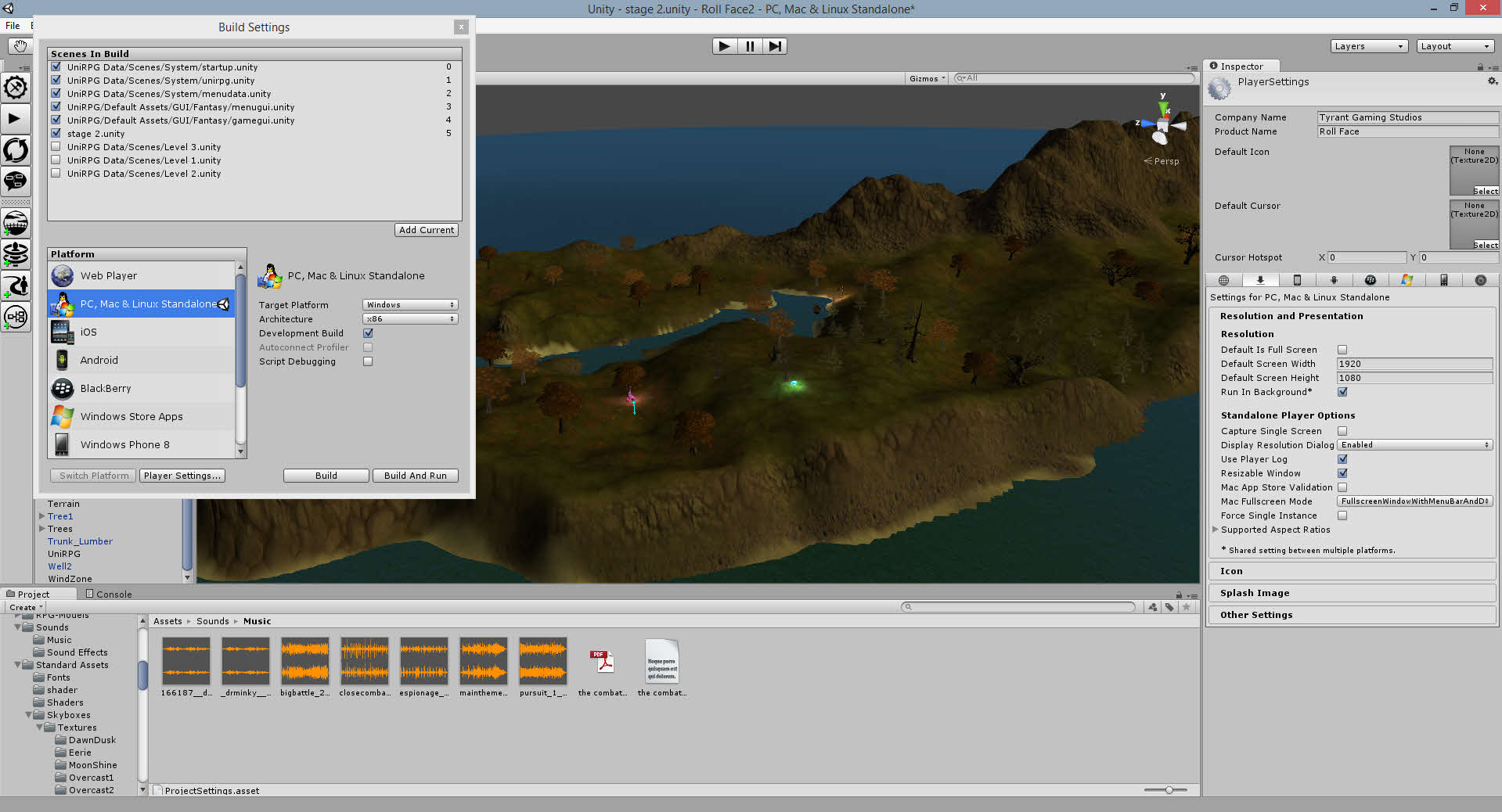Select the BlackBerry platform in the list
The image size is (1502, 812).
click(142, 388)
